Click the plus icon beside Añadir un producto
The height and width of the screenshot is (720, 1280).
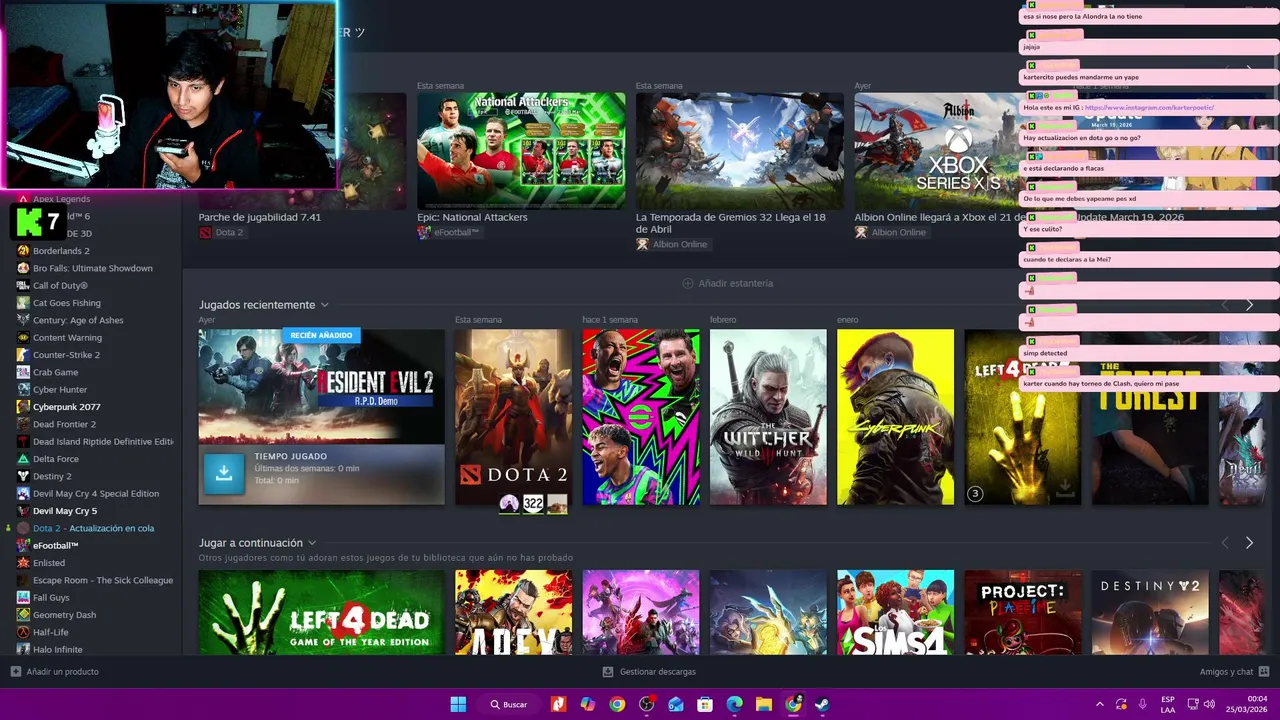pos(15,672)
